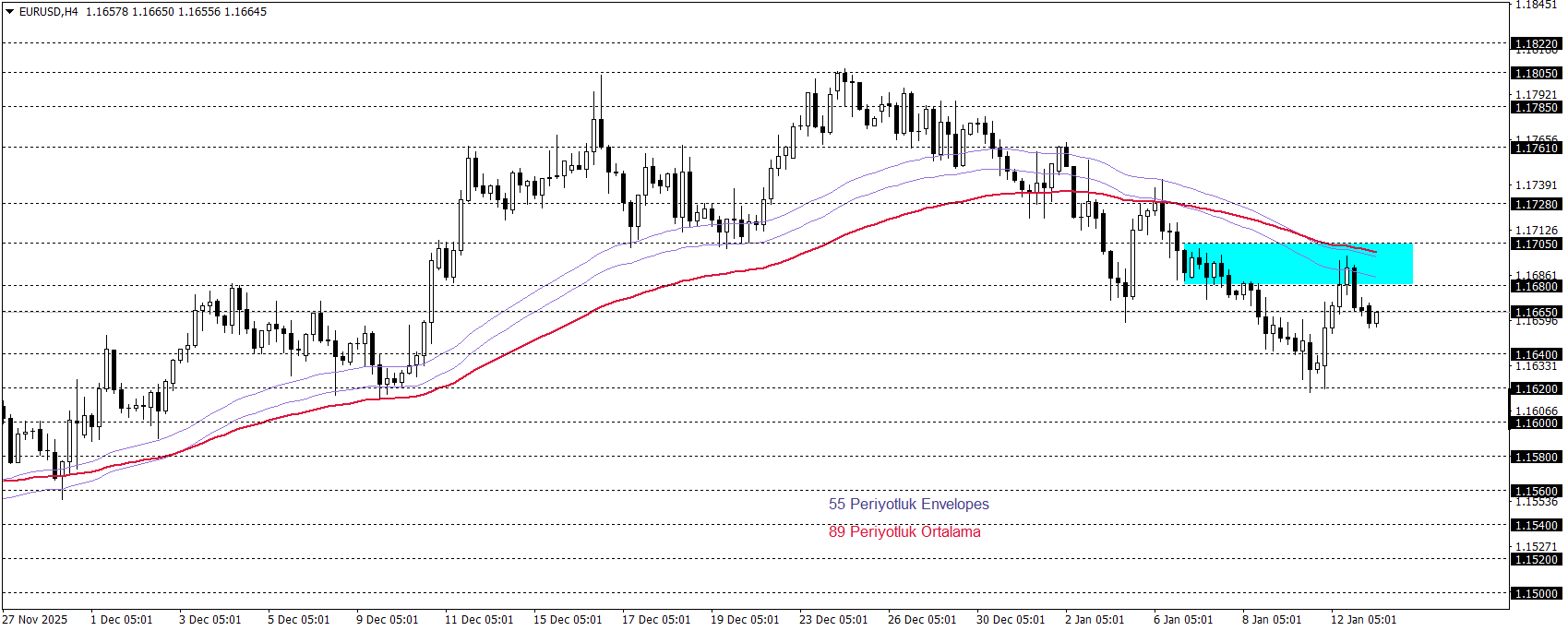Click the 1.16000 price level label
1568x631 pixels.
tap(1536, 423)
